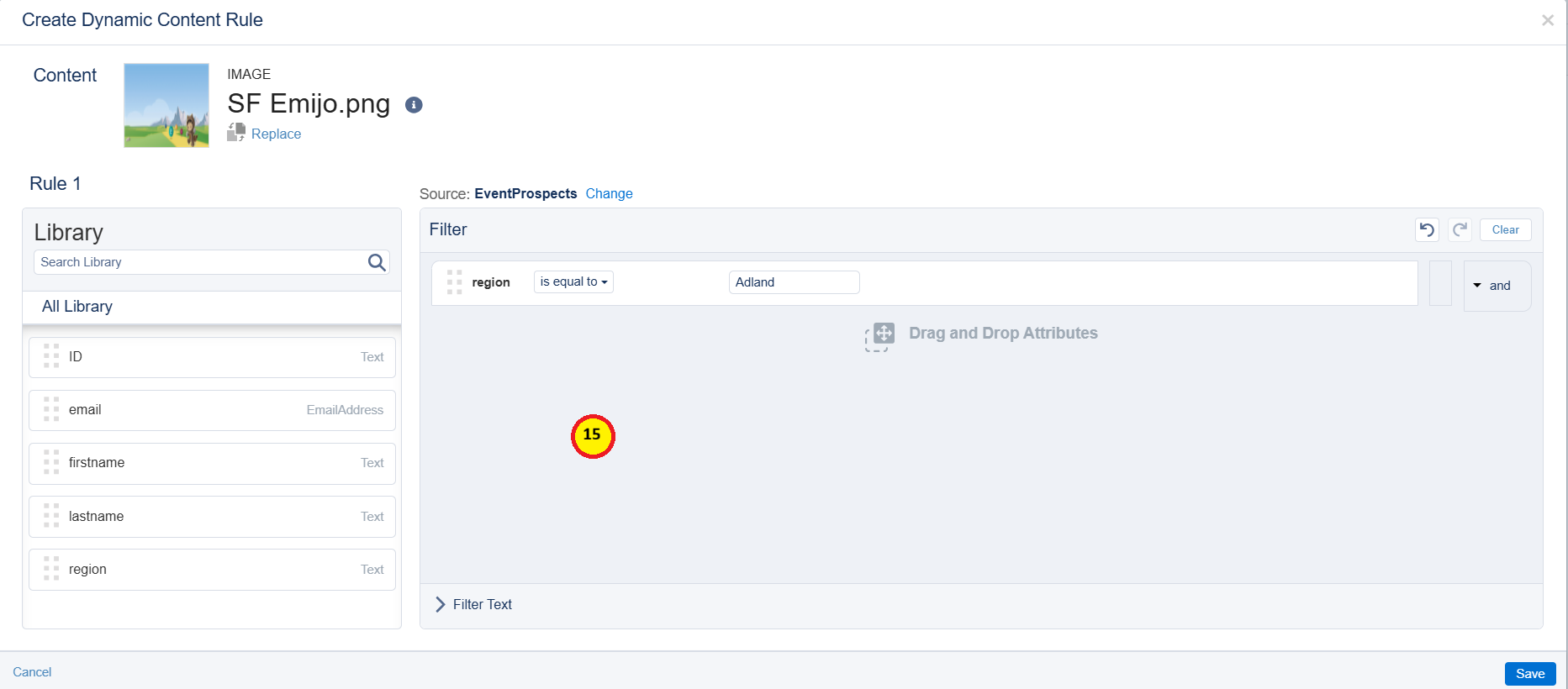
Task: Click the Cancel link
Action: (32, 672)
